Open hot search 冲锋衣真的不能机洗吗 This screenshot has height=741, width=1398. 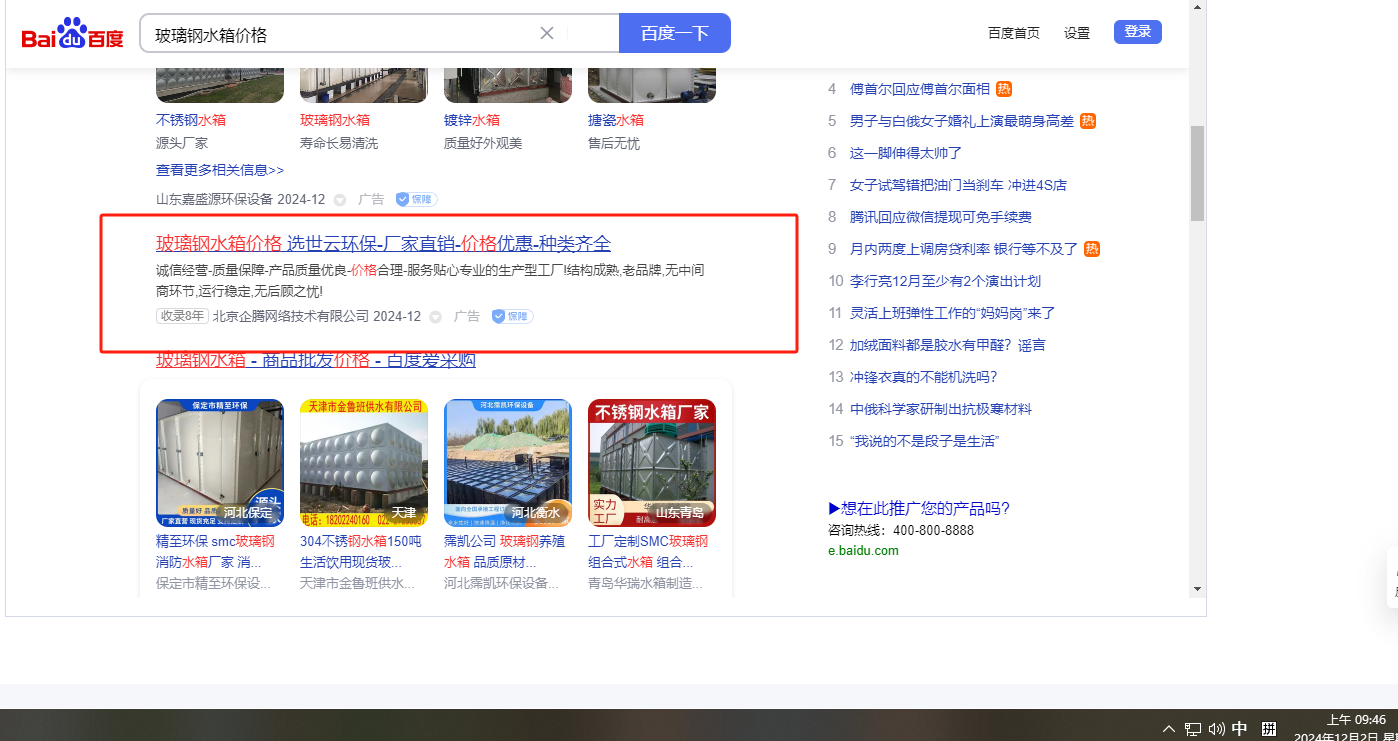tap(923, 377)
